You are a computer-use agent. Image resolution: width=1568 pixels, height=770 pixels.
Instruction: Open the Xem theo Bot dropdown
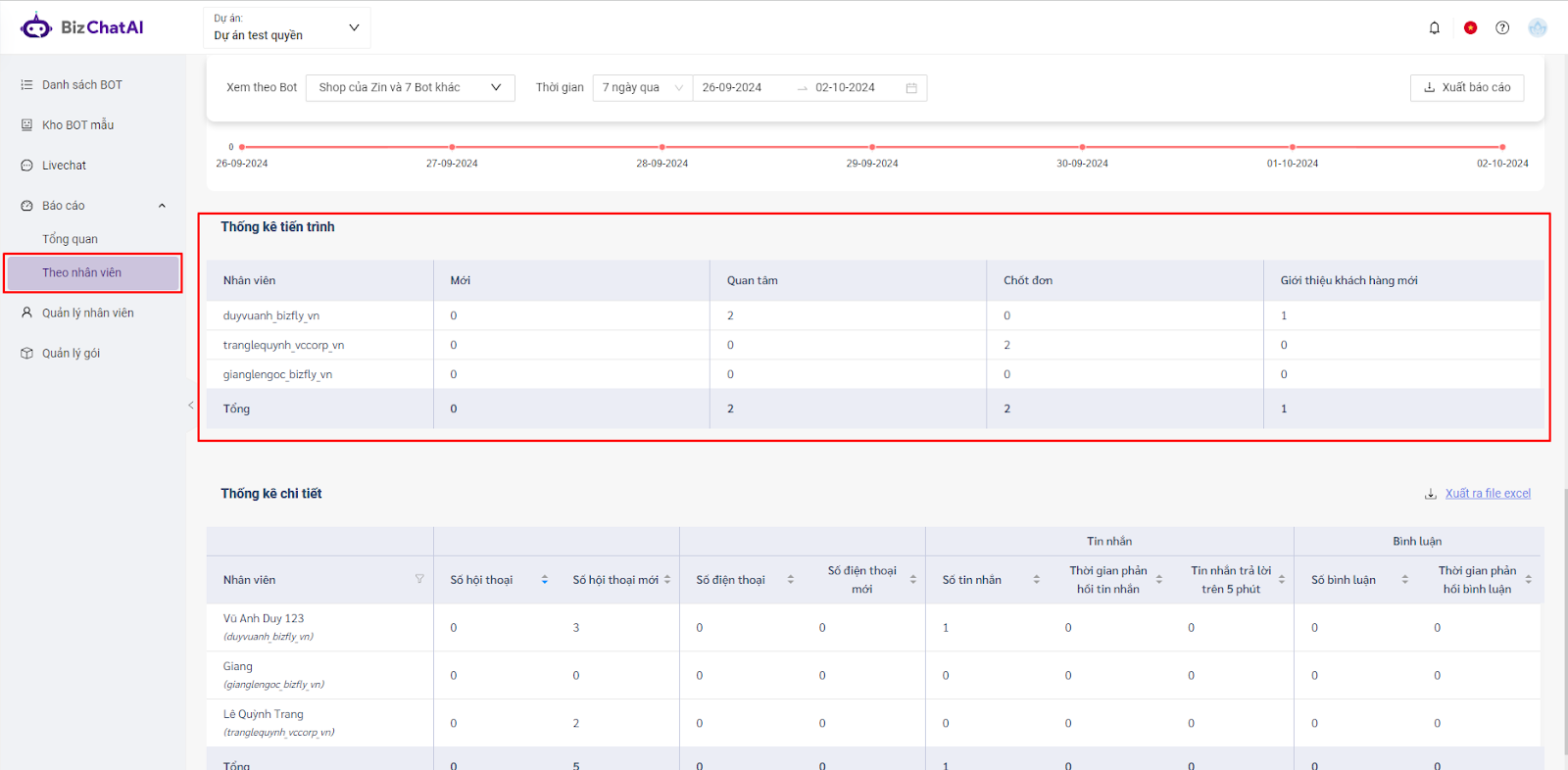click(410, 87)
